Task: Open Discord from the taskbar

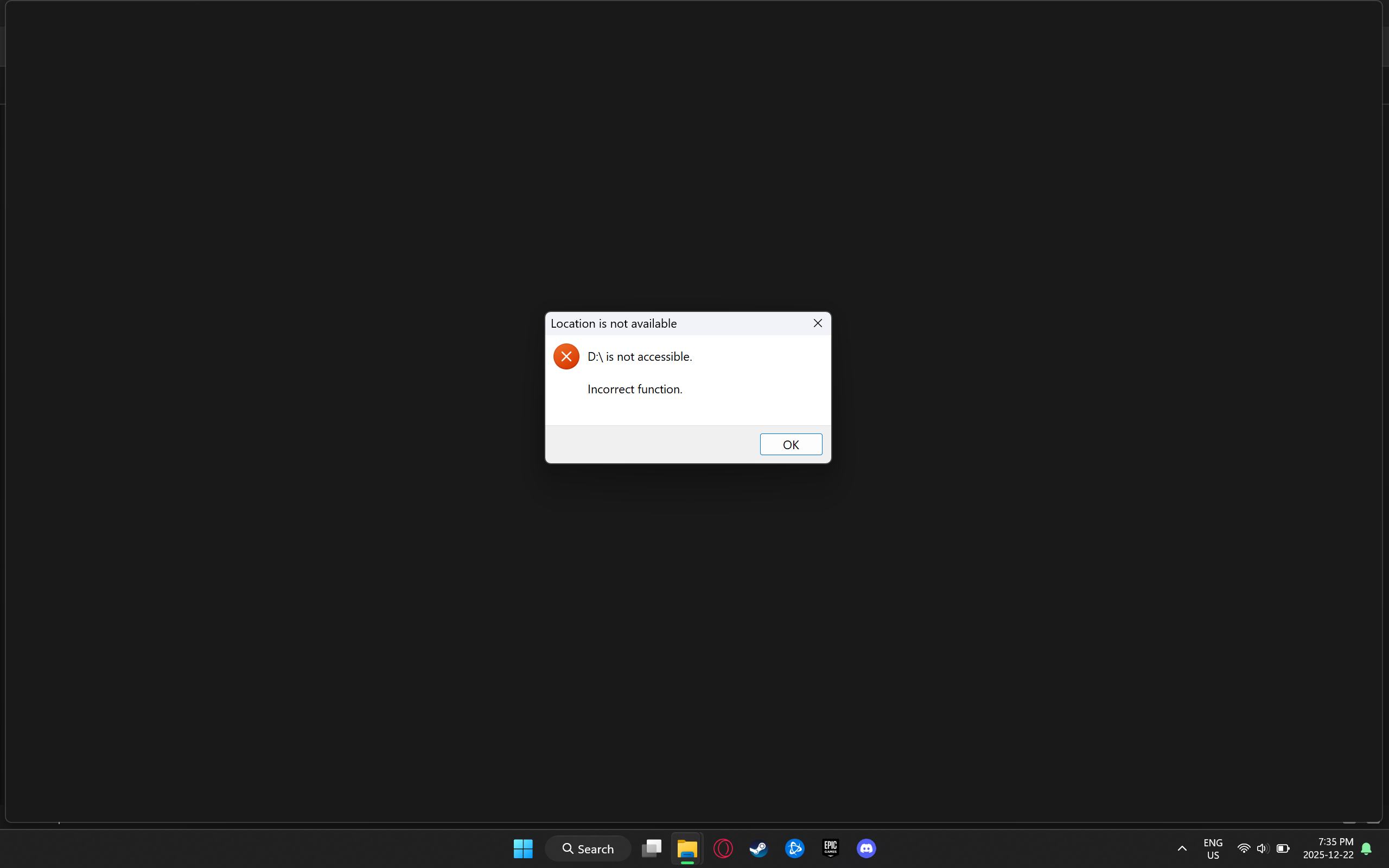Action: pyautogui.click(x=866, y=848)
